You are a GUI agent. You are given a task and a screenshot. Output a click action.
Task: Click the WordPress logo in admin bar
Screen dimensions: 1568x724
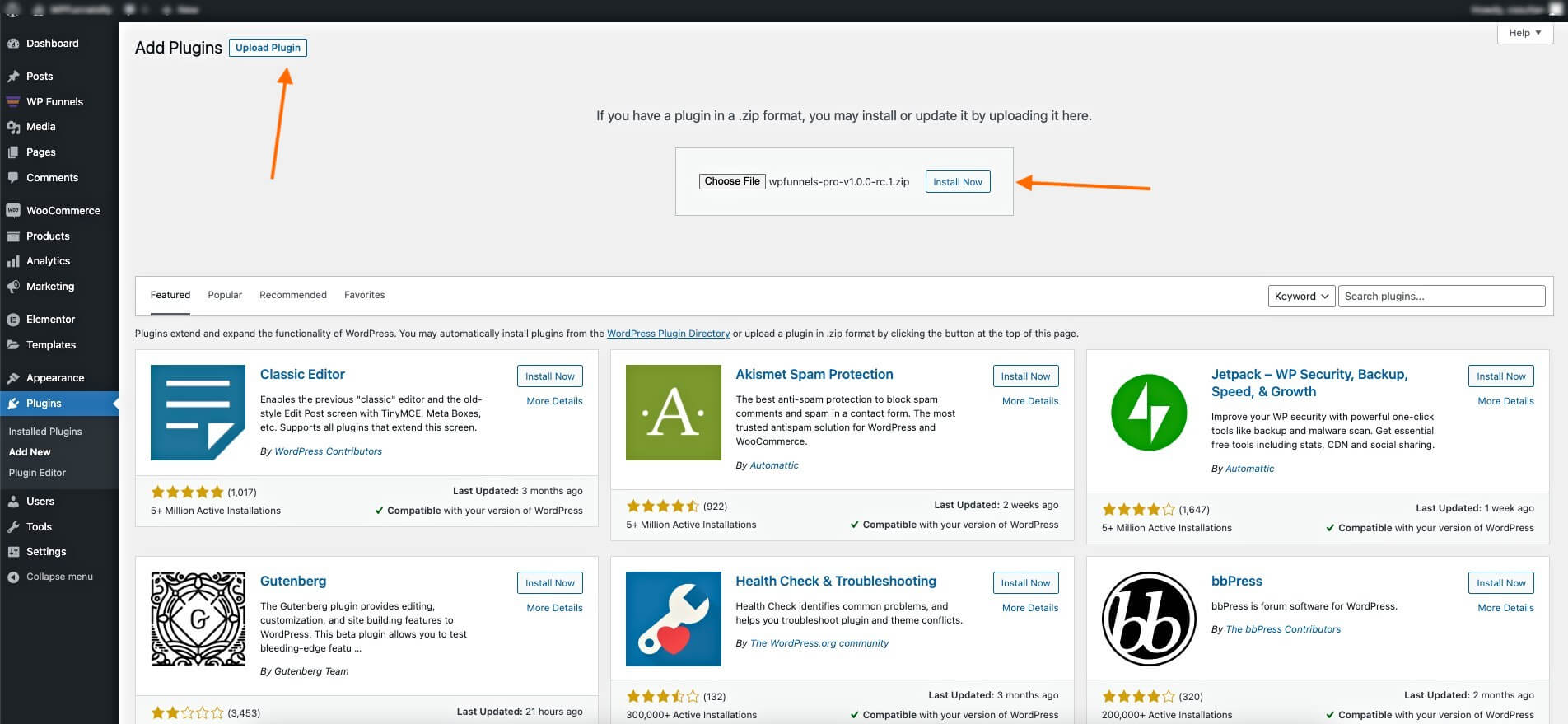point(13,10)
